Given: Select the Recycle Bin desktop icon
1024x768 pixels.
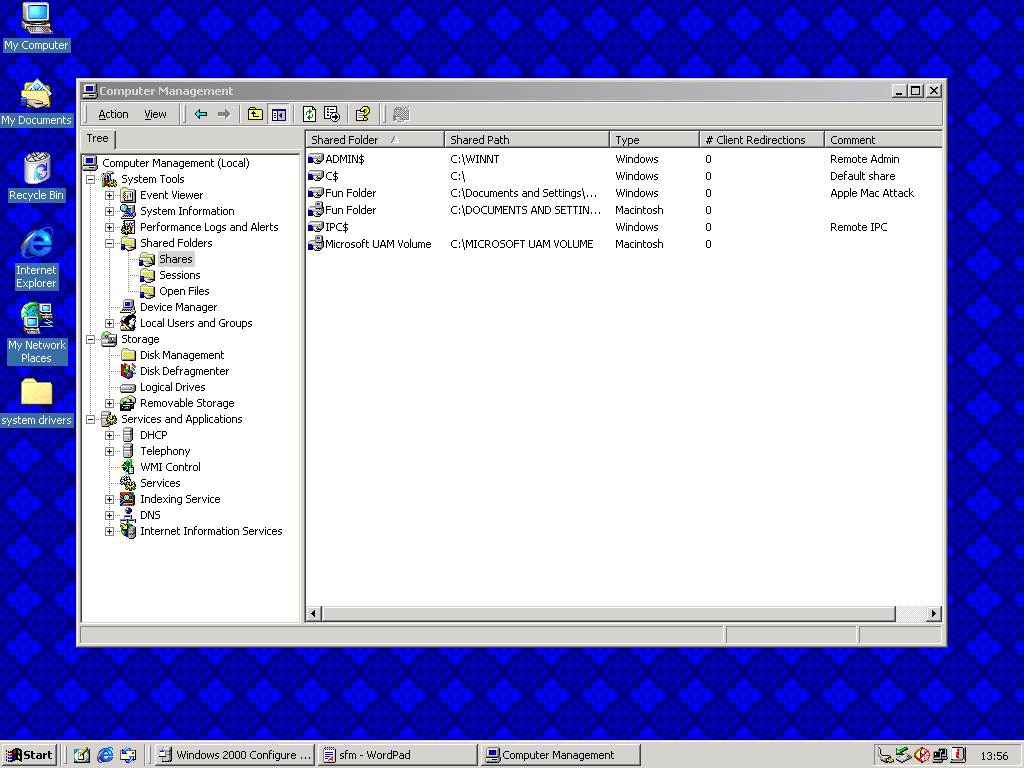Looking at the screenshot, I should (36, 177).
